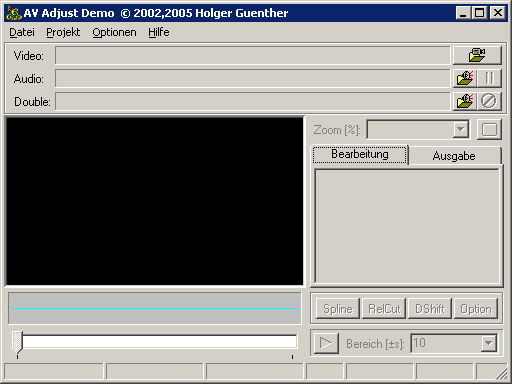
Task: Click the window resize grip in status bar
Action: tap(501, 373)
